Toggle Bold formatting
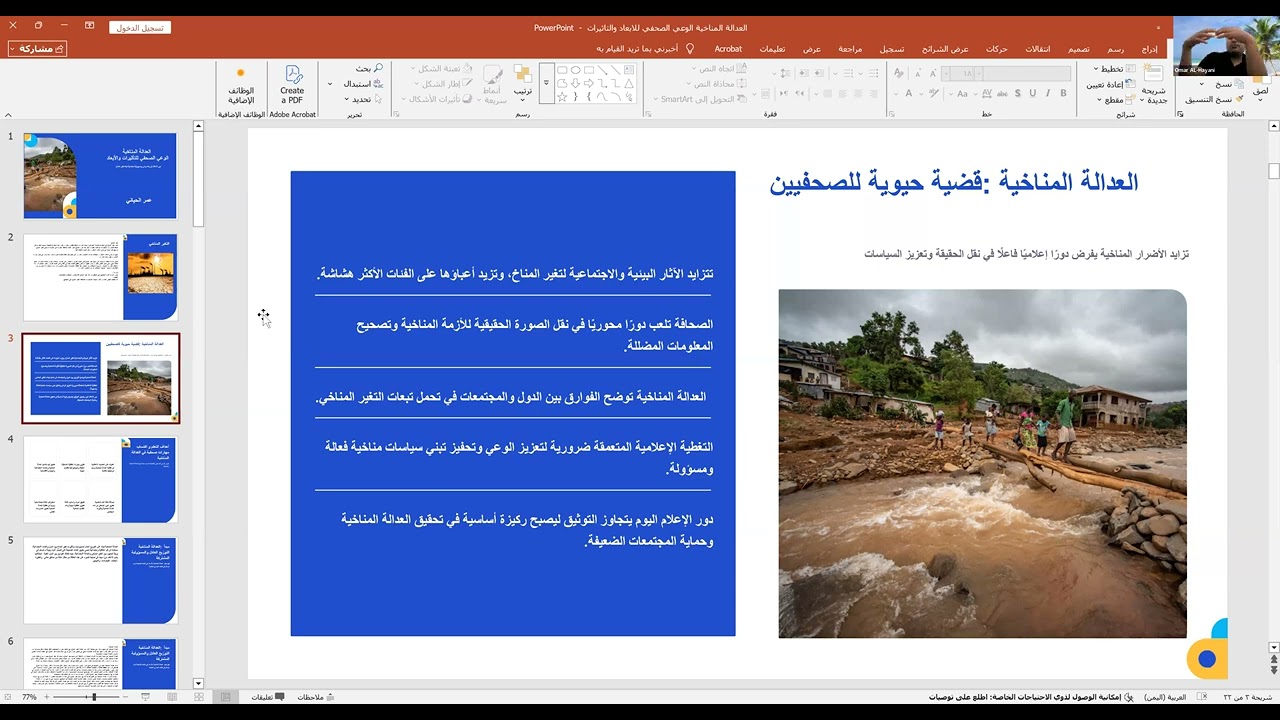The width and height of the screenshot is (1280, 720). [x=1063, y=93]
